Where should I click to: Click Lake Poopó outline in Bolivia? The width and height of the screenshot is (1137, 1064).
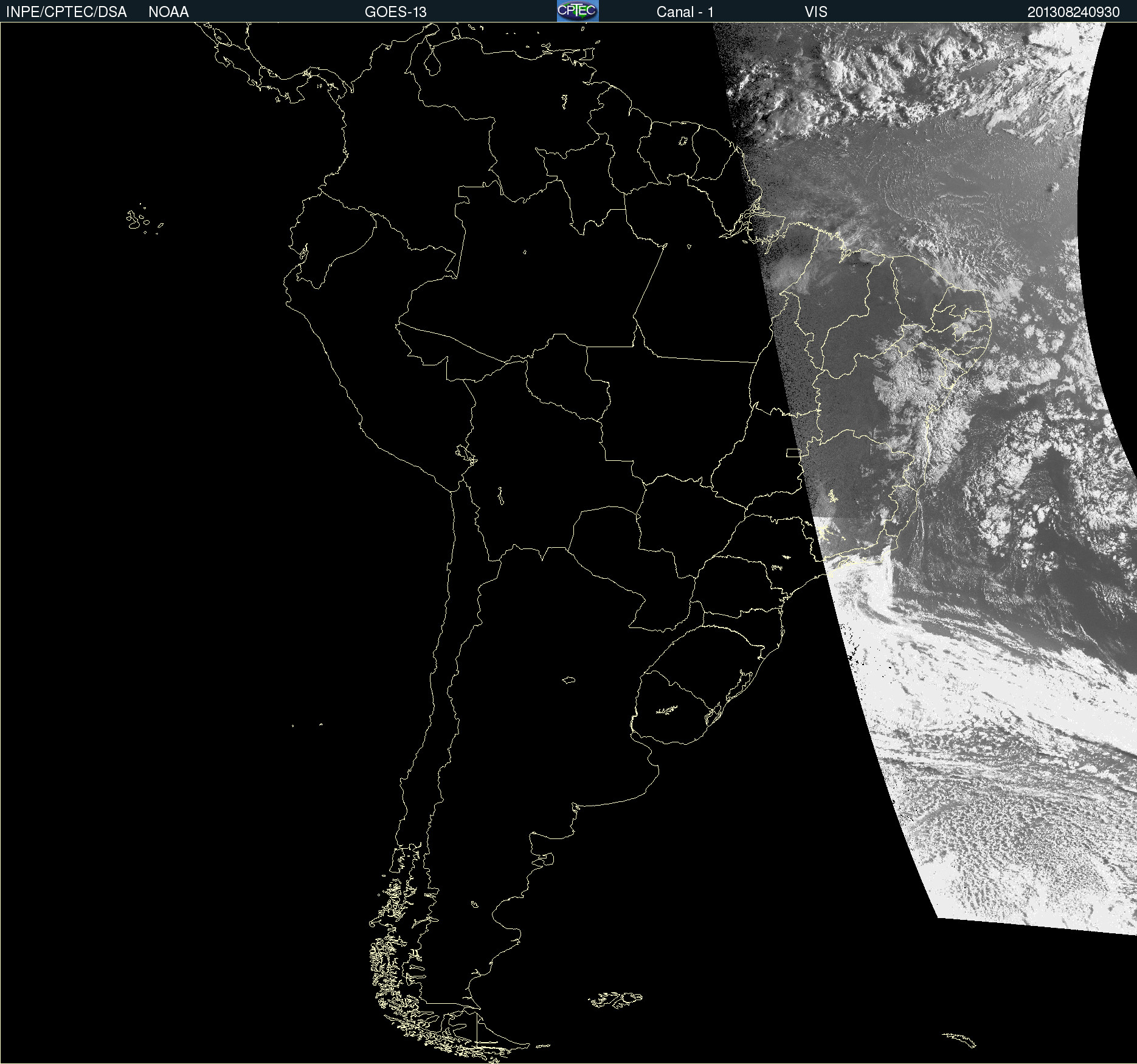point(500,497)
